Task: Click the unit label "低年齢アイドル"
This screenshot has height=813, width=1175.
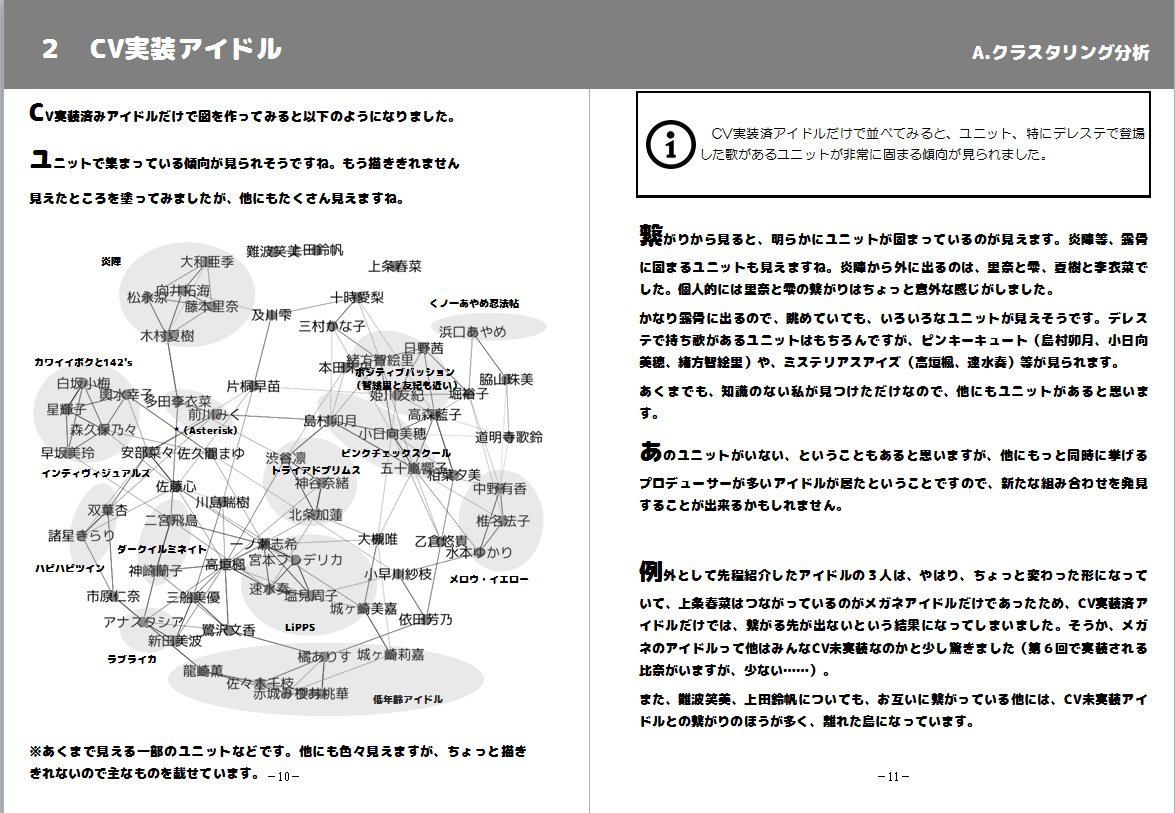Action: 408,700
